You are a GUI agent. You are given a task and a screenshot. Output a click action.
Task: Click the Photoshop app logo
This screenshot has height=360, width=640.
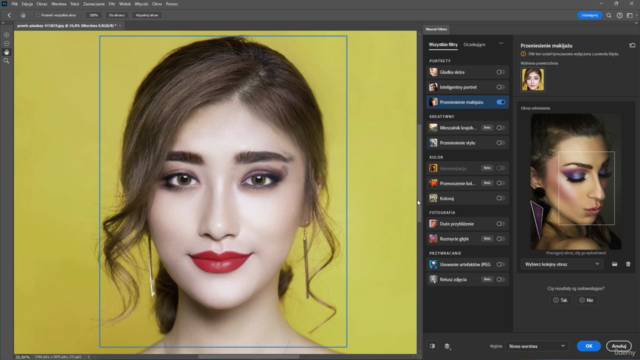[4, 4]
